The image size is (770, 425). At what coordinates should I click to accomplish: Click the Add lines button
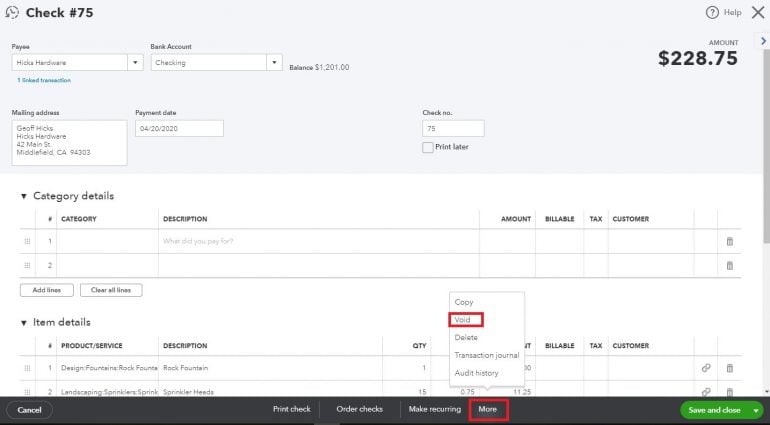[x=46, y=290]
